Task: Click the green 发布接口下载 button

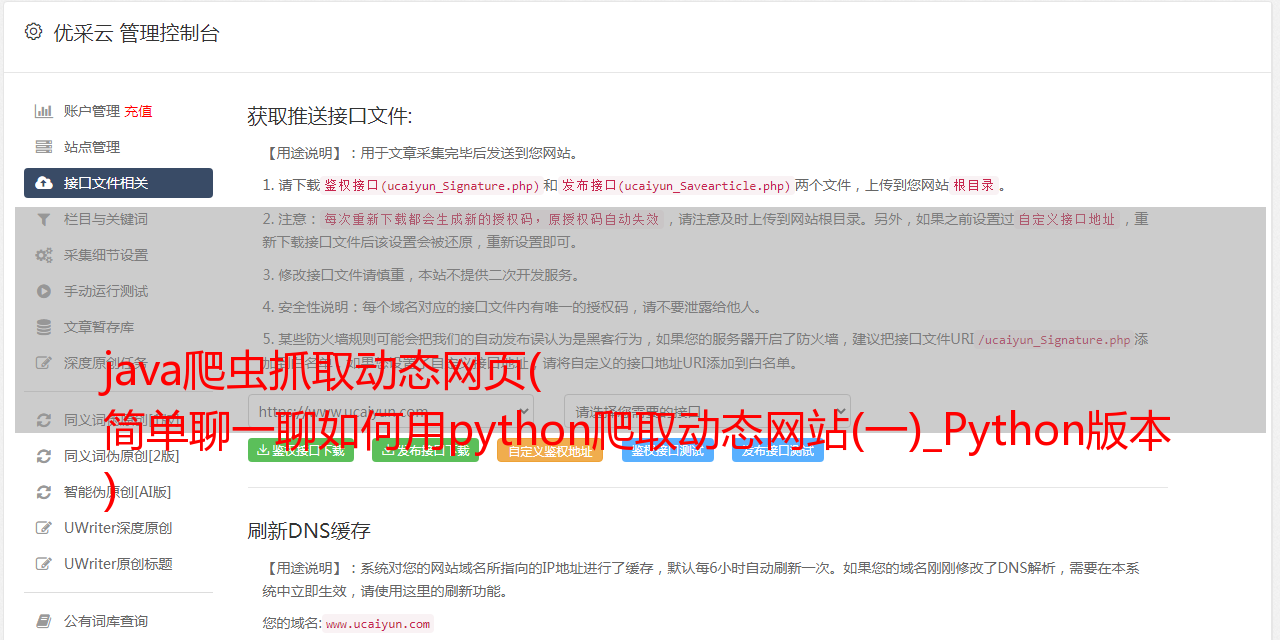Action: point(425,451)
